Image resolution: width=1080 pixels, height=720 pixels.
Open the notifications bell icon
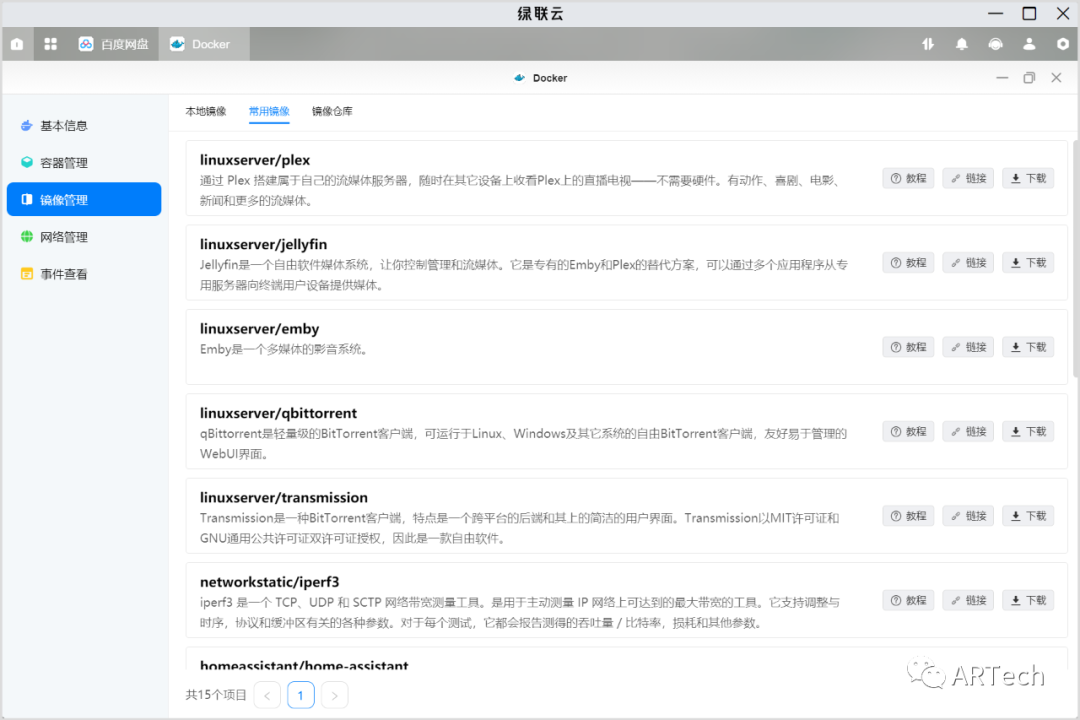click(x=962, y=44)
